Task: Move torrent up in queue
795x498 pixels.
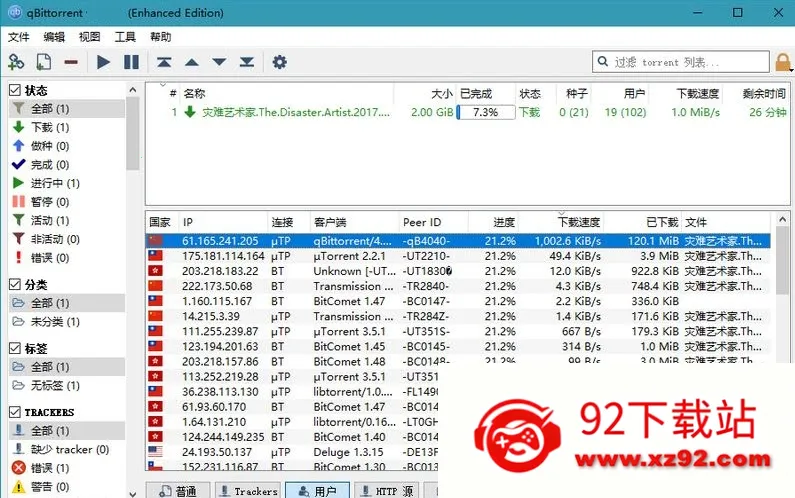Action: (x=192, y=62)
